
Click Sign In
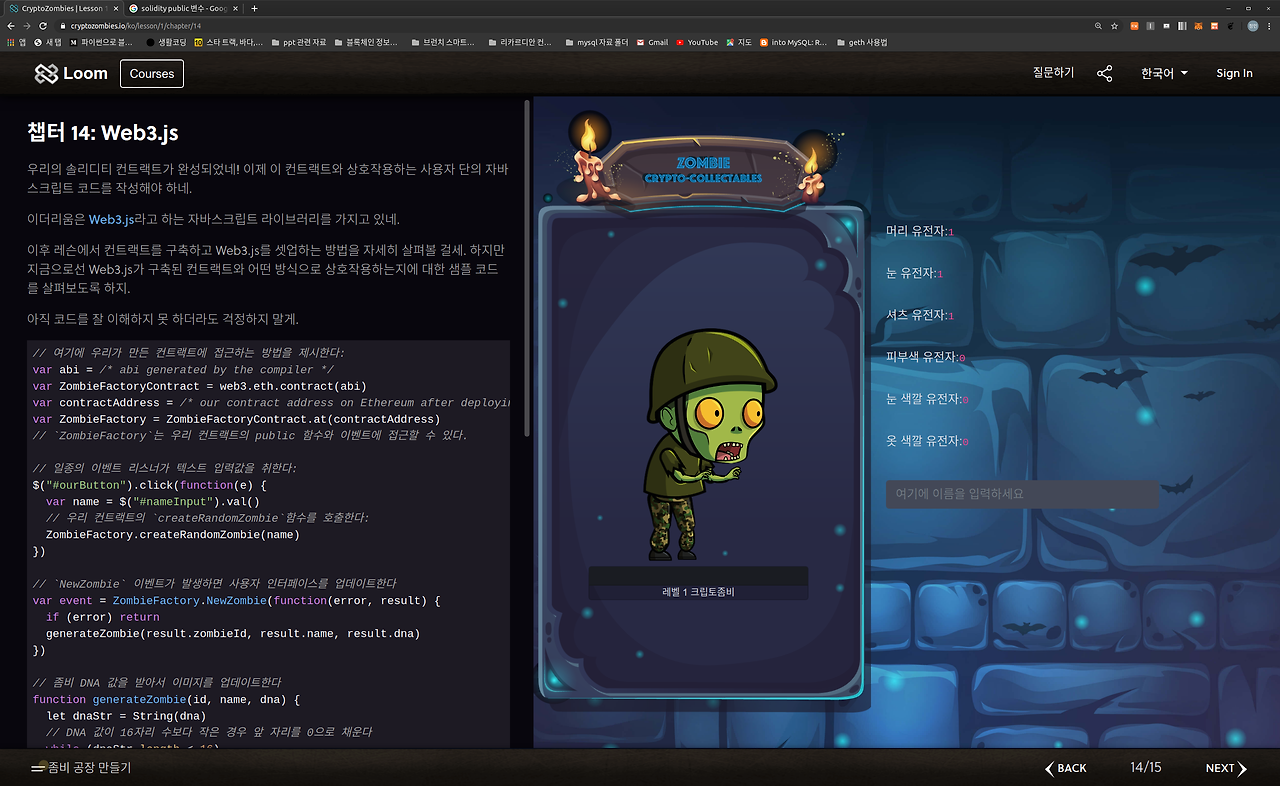tap(1234, 73)
